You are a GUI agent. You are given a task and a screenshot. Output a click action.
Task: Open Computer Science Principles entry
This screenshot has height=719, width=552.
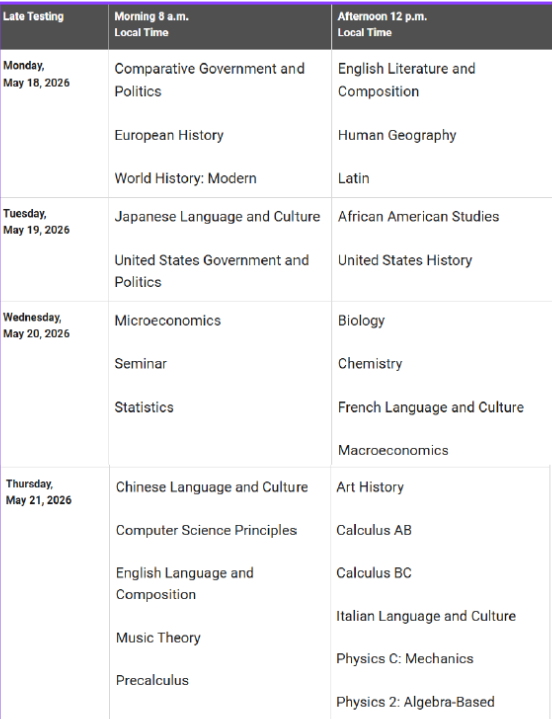[206, 530]
